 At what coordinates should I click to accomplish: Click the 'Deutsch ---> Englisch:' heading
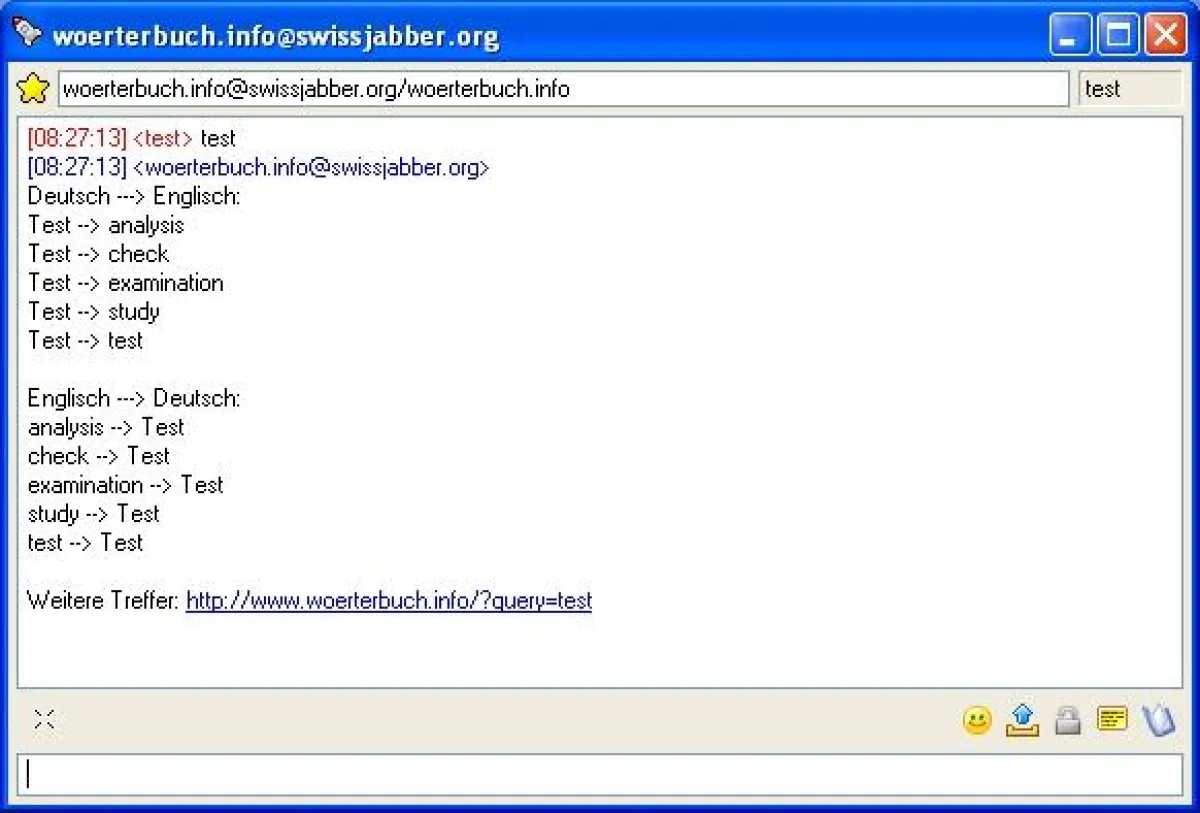click(134, 196)
